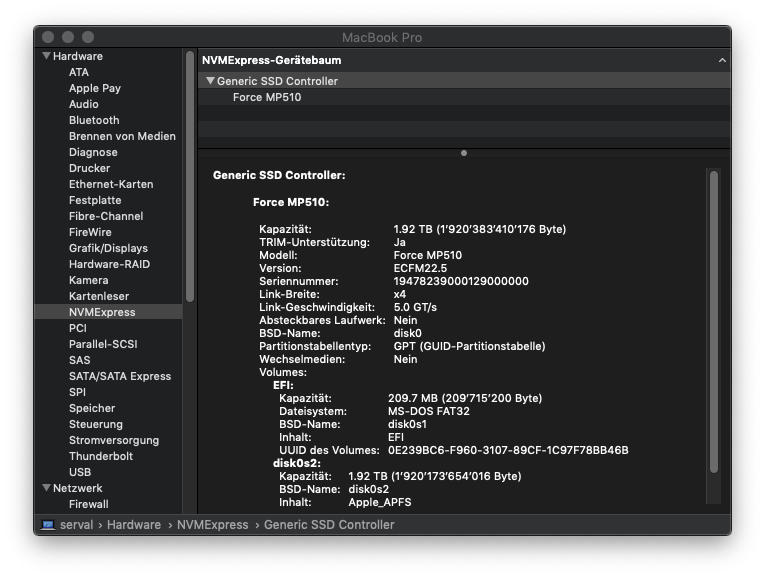Collapse the Netzwerk section triangle
The image size is (765, 577).
point(47,488)
